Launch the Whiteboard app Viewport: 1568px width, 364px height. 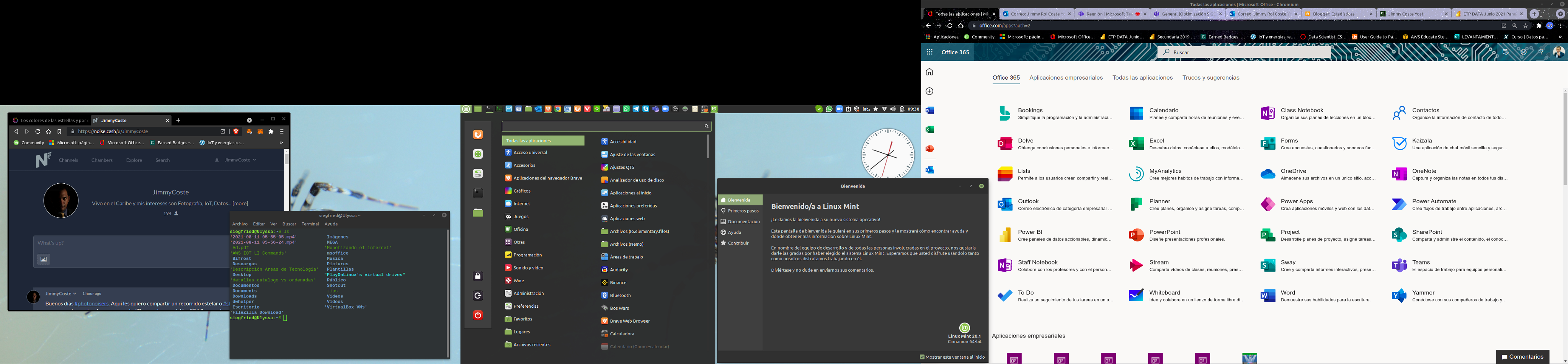[1186, 296]
